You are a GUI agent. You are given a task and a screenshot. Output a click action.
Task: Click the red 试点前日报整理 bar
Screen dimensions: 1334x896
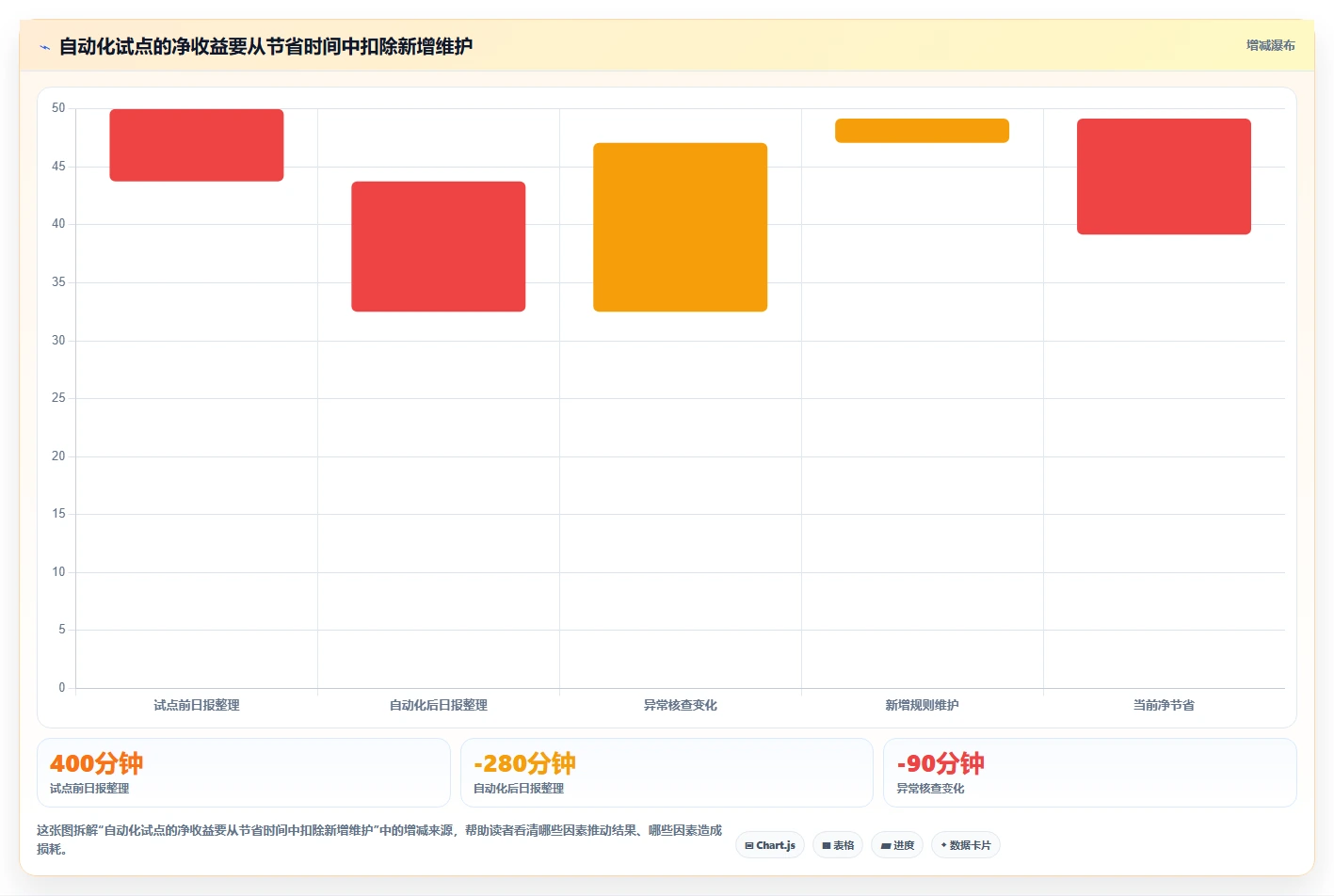[197, 145]
